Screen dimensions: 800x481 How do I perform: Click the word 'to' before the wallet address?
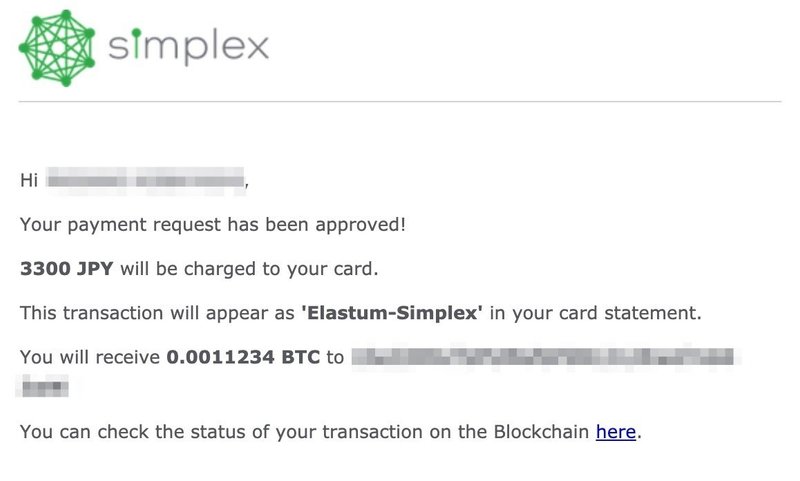click(335, 357)
